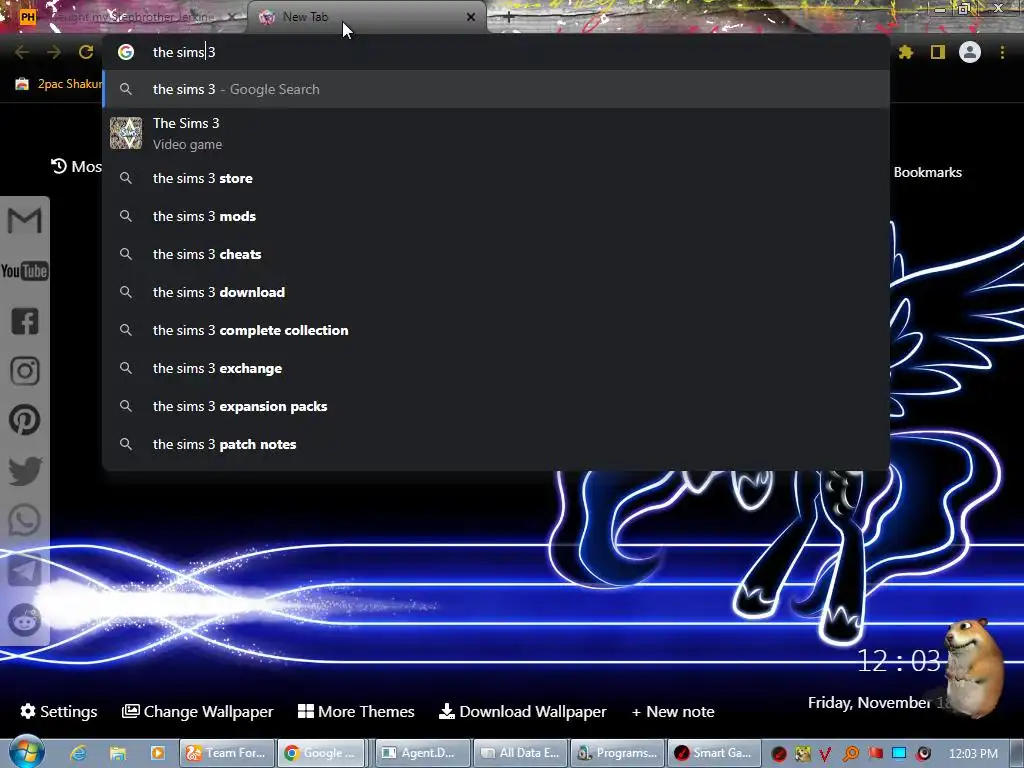Open the Most Visited history link
The width and height of the screenshot is (1024, 768).
[76, 167]
